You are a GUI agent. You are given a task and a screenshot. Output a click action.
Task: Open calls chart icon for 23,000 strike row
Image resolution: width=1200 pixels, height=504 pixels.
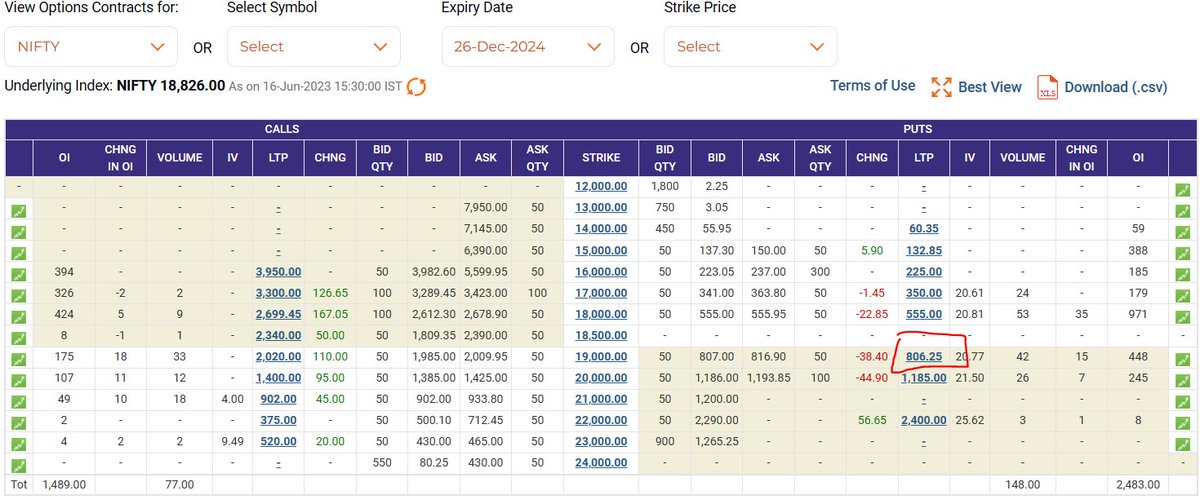(x=18, y=445)
